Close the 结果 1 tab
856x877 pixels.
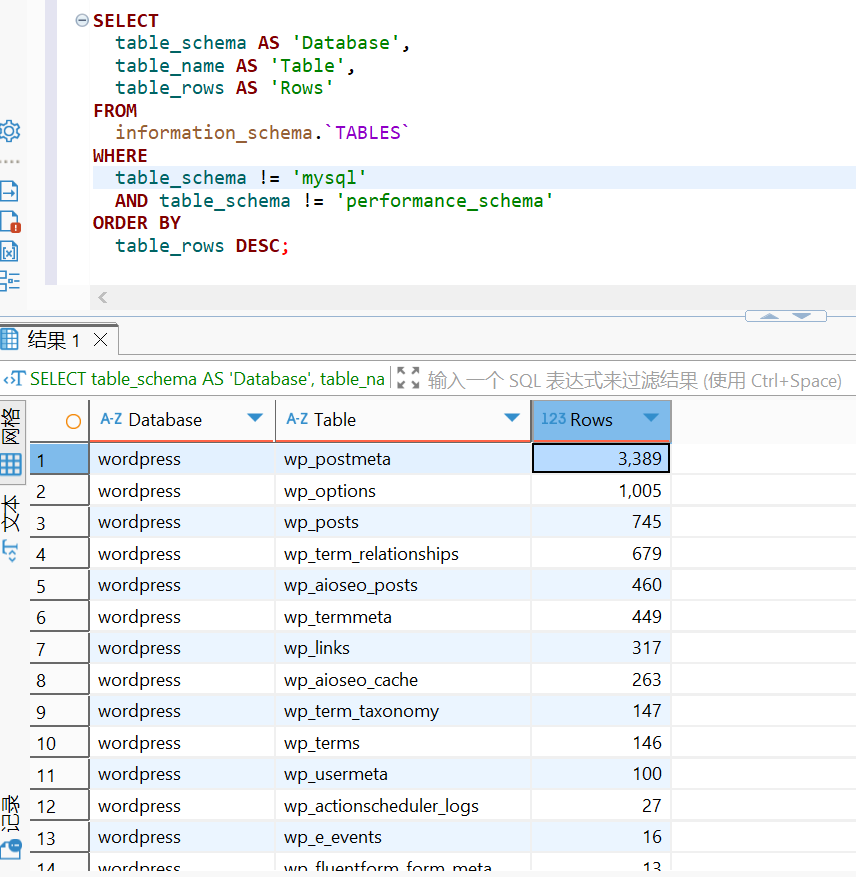[x=100, y=340]
